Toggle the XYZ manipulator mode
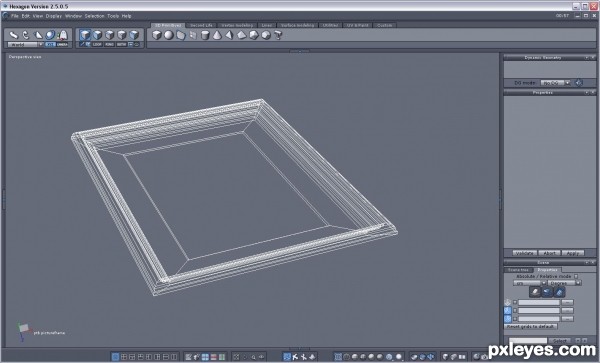The image size is (600, 363). 51,44
